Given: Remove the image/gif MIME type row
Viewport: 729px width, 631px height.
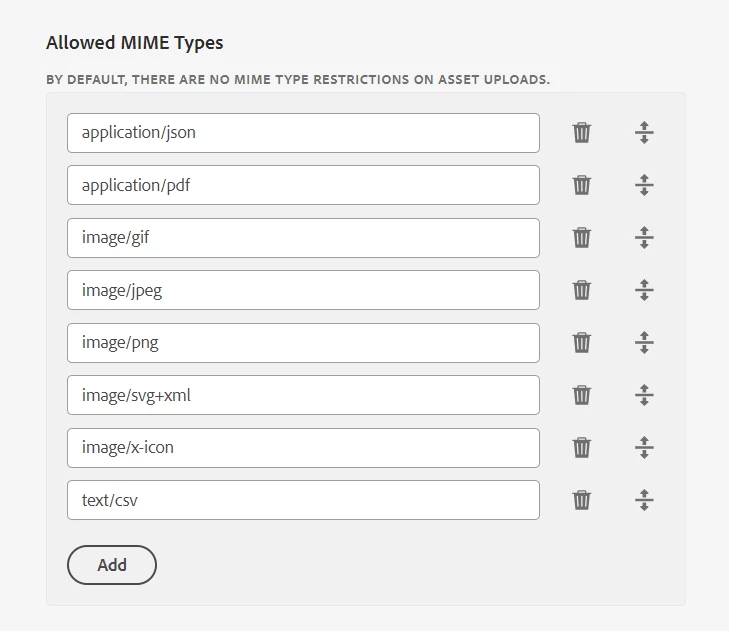Looking at the screenshot, I should pyautogui.click(x=581, y=238).
